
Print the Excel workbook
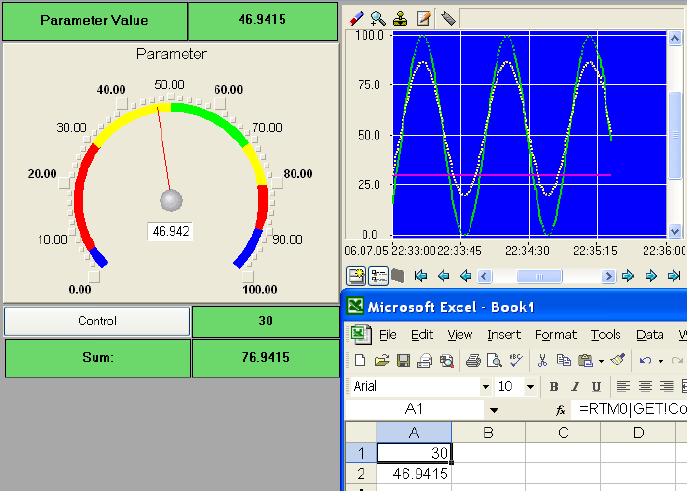[x=473, y=360]
